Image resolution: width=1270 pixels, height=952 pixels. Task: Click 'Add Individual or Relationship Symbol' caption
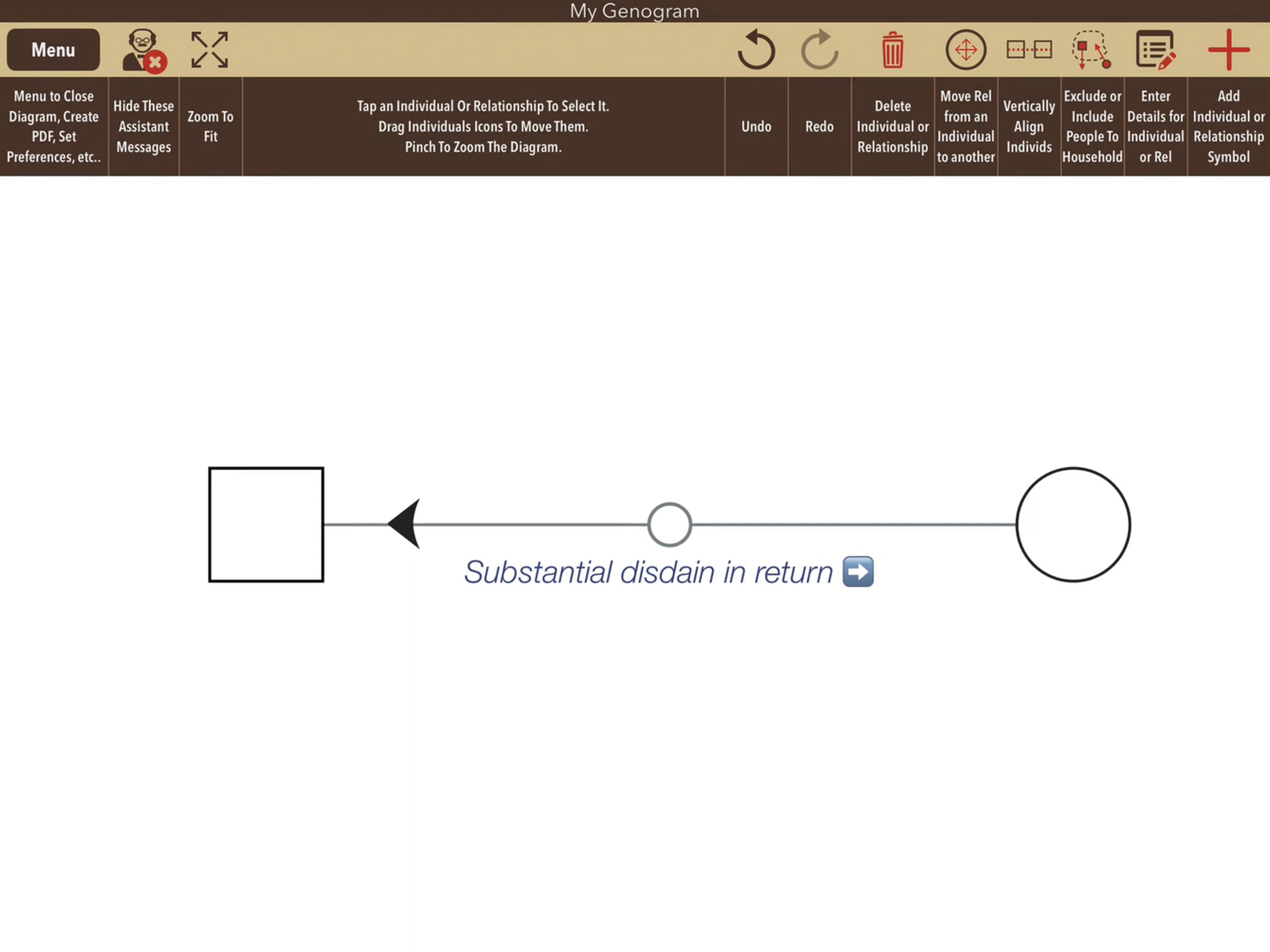(x=1228, y=126)
